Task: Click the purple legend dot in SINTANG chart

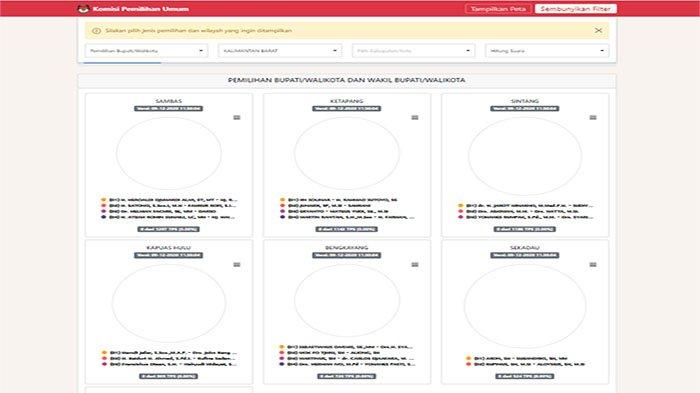Action: (x=460, y=217)
